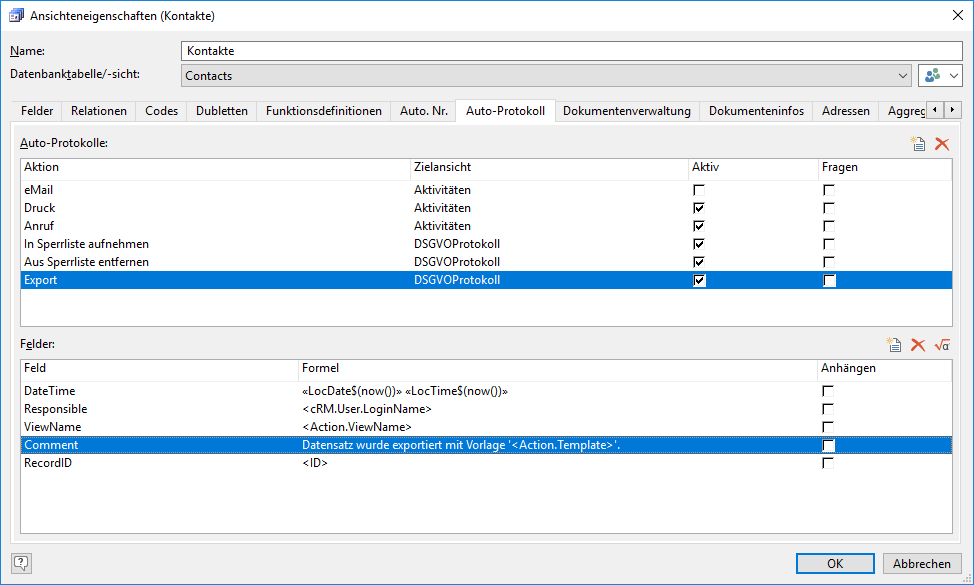
Task: Confirm the dialog with OK
Action: coord(835,563)
